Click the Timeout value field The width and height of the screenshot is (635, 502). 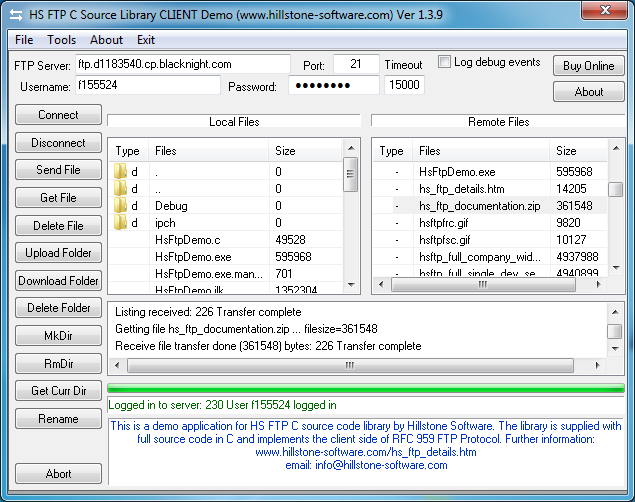pos(404,85)
